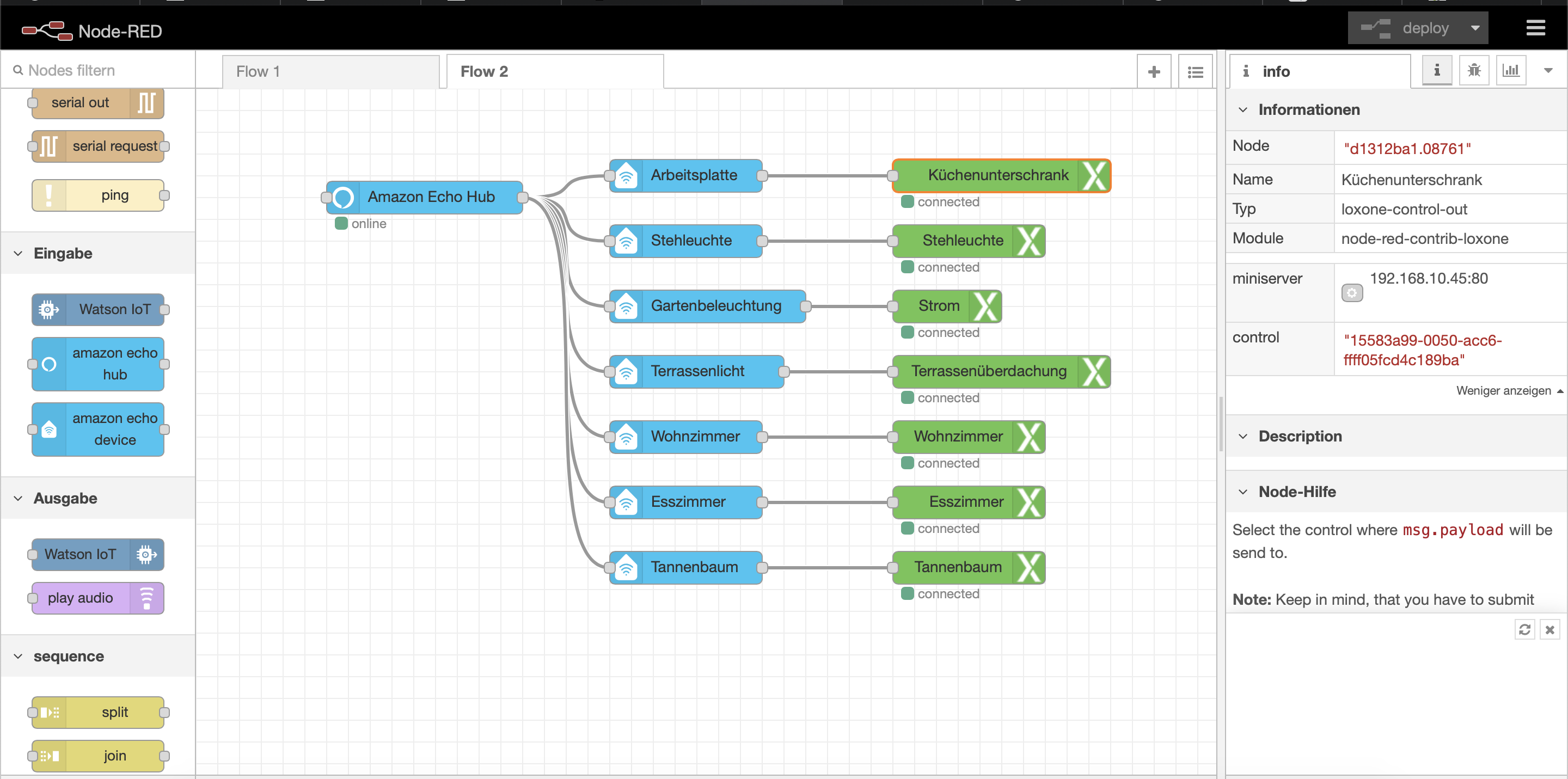
Task: Open the deploy options dropdown arrow
Action: coord(1475,28)
